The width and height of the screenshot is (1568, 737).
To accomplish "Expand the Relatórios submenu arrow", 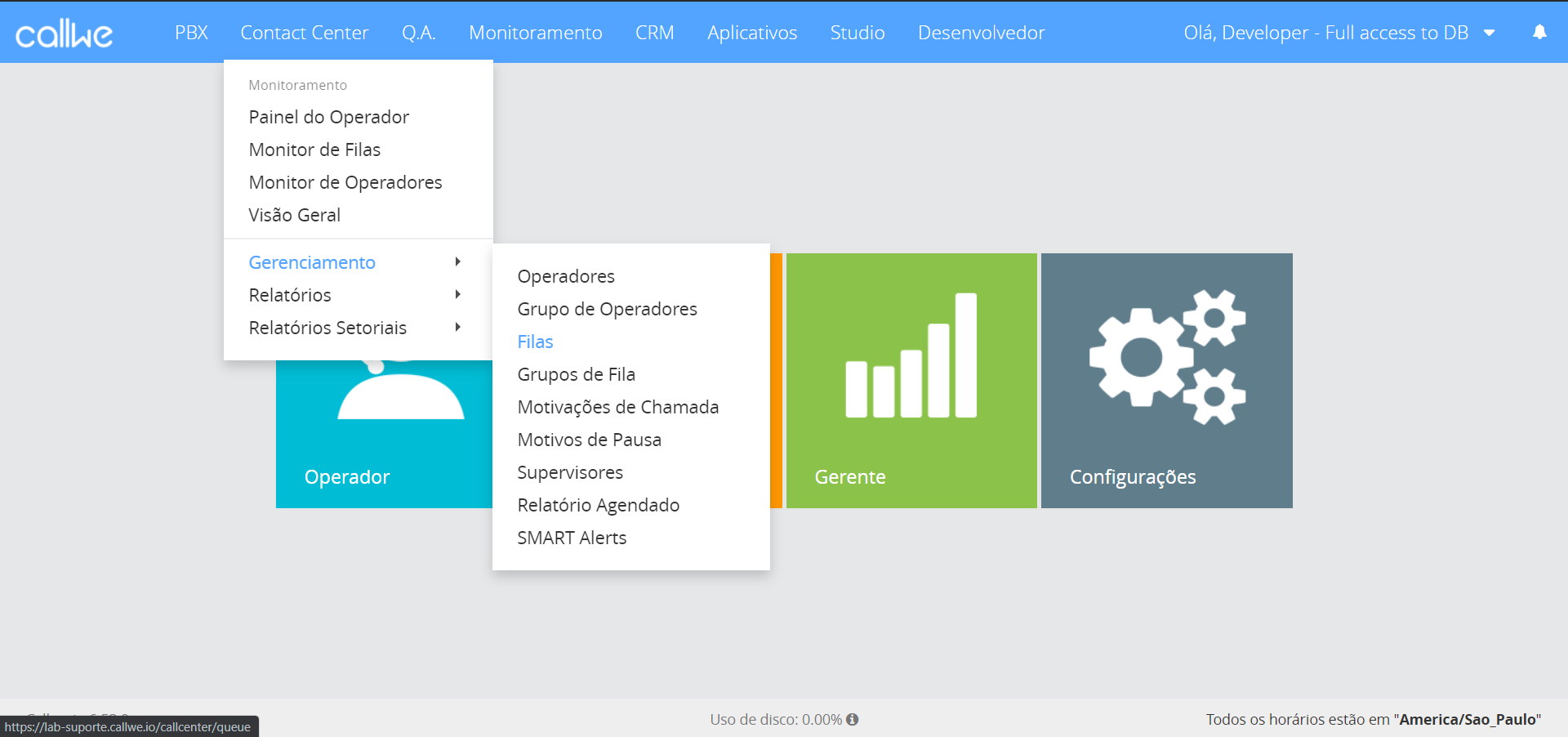I will [458, 294].
